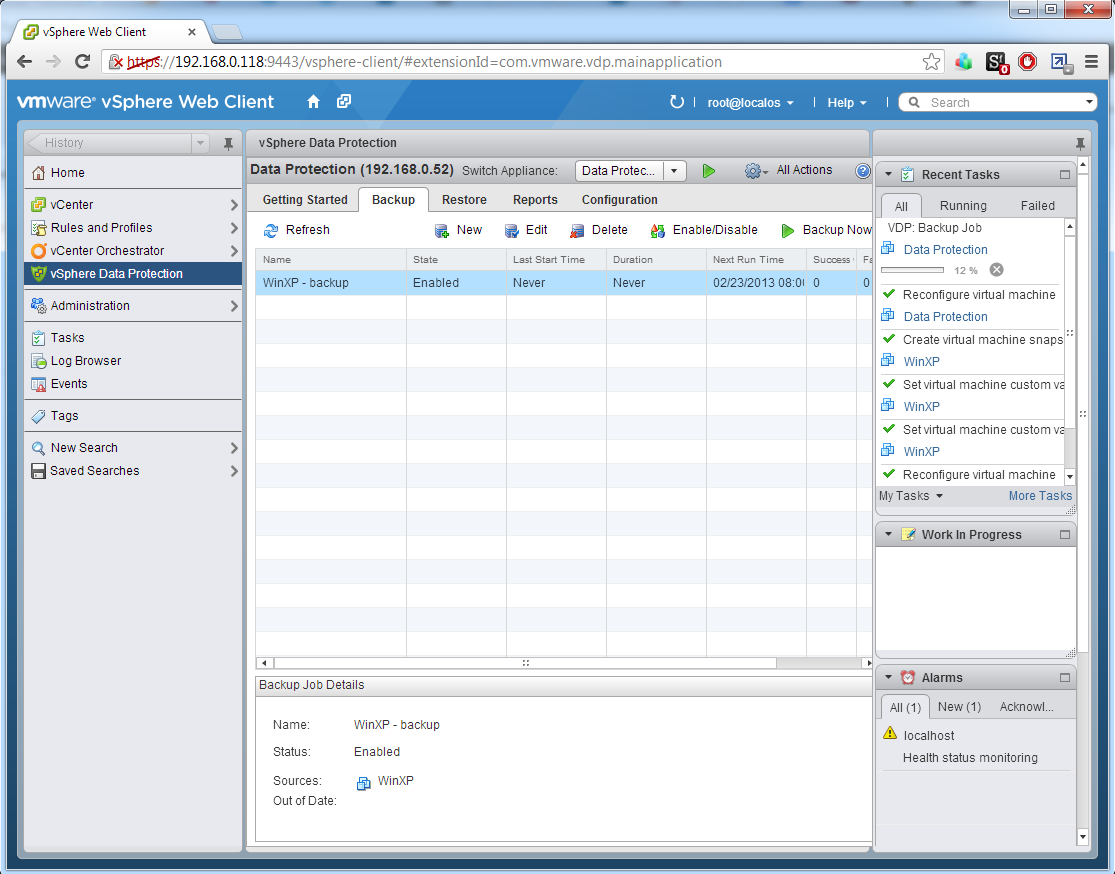Expand Administration chevron
The width and height of the screenshot is (1115, 874).
point(234,306)
